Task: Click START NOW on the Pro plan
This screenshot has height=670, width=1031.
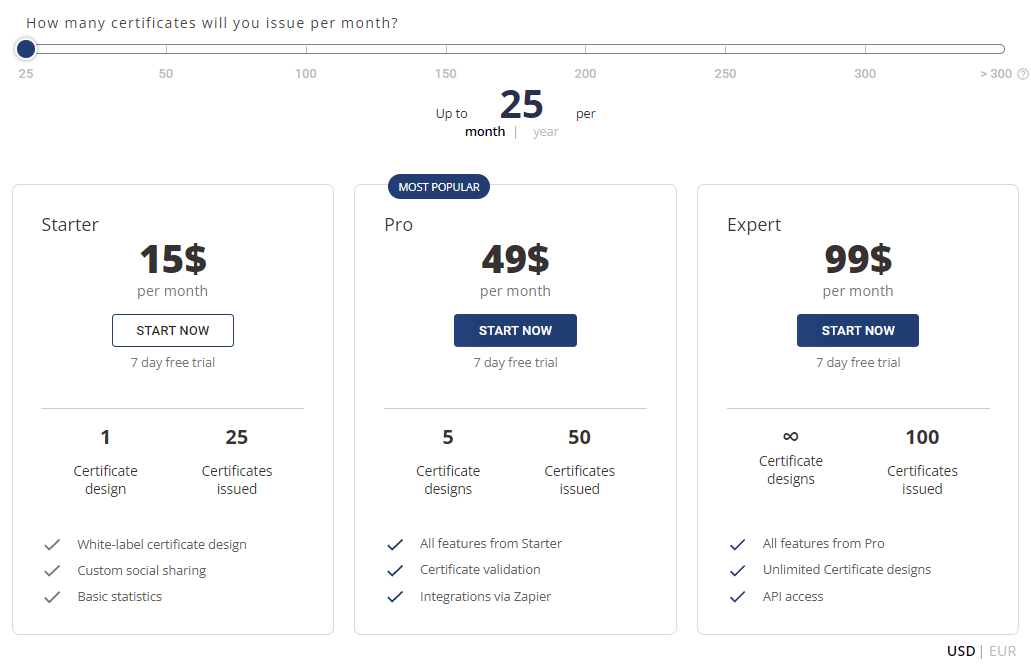Action: pos(515,330)
